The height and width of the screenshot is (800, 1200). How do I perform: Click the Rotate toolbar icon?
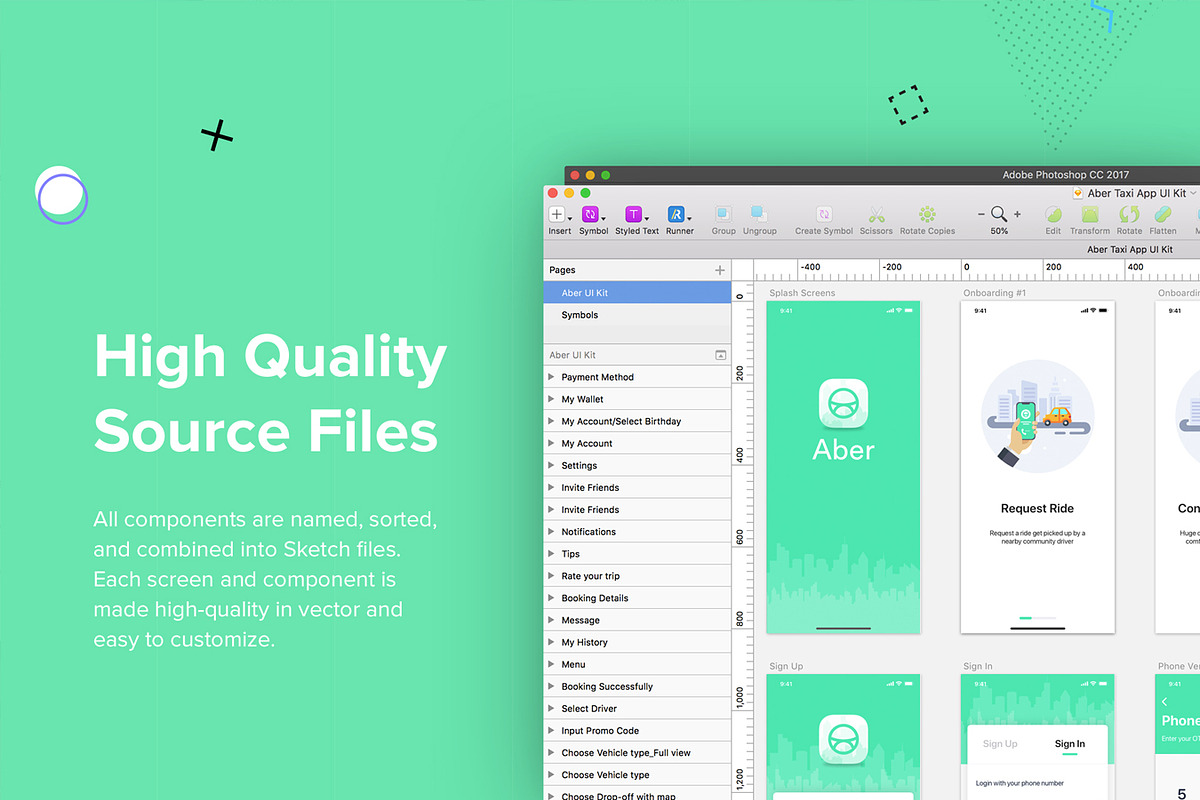coord(1129,214)
